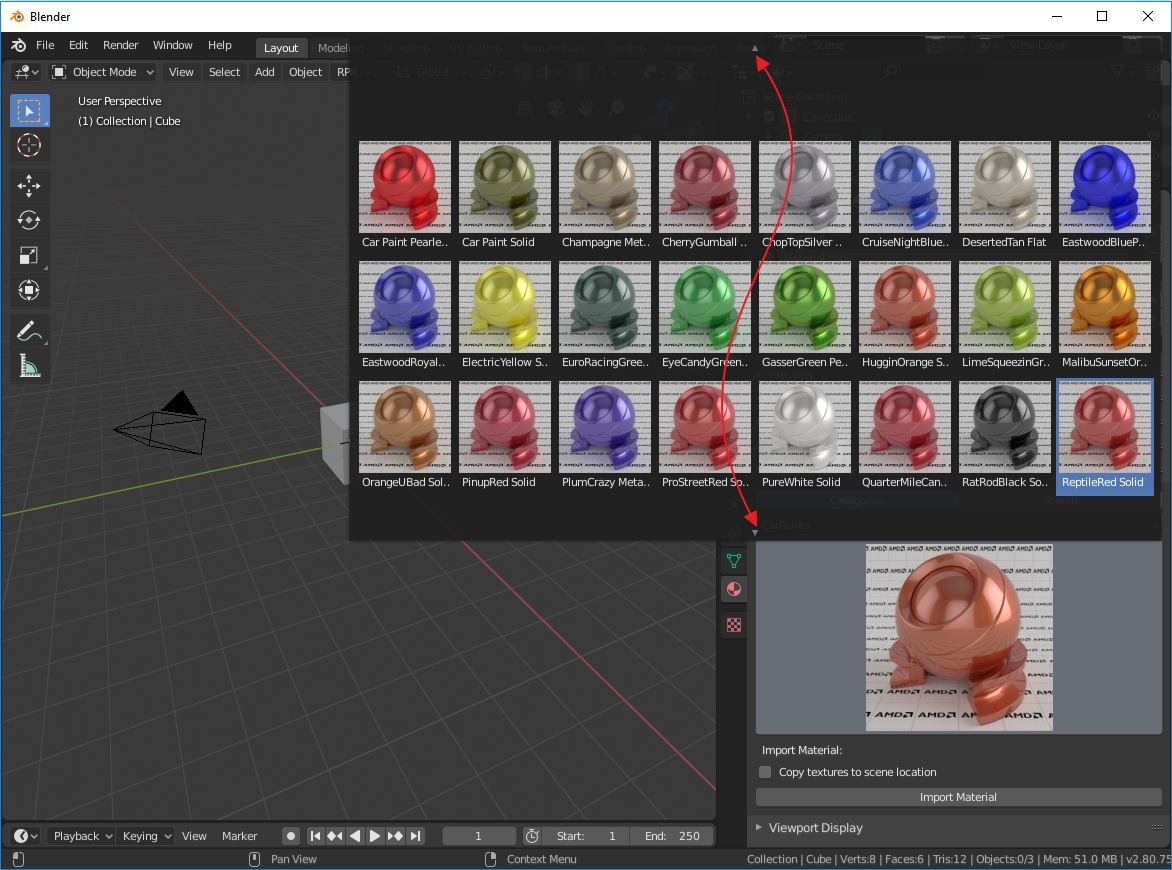The image size is (1172, 870).
Task: Open the Texture properties tab icon
Action: coord(734,625)
